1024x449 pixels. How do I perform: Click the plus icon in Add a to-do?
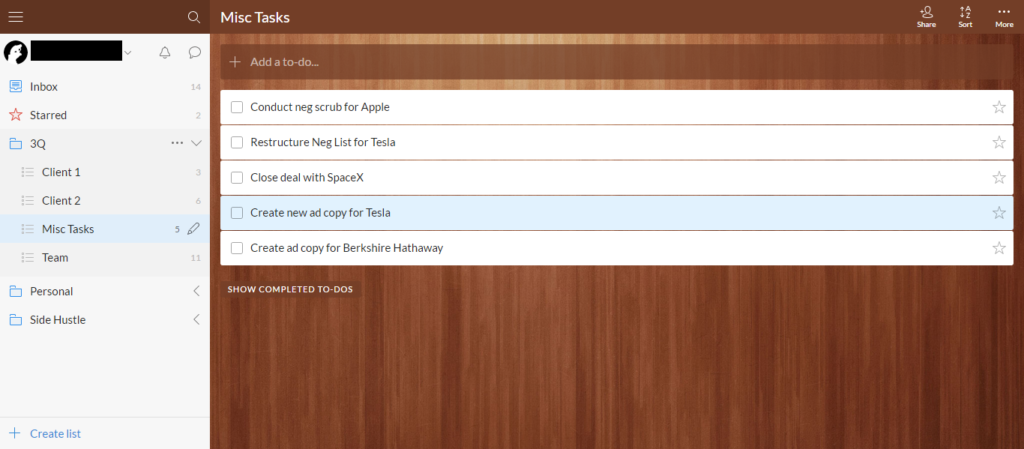point(236,62)
